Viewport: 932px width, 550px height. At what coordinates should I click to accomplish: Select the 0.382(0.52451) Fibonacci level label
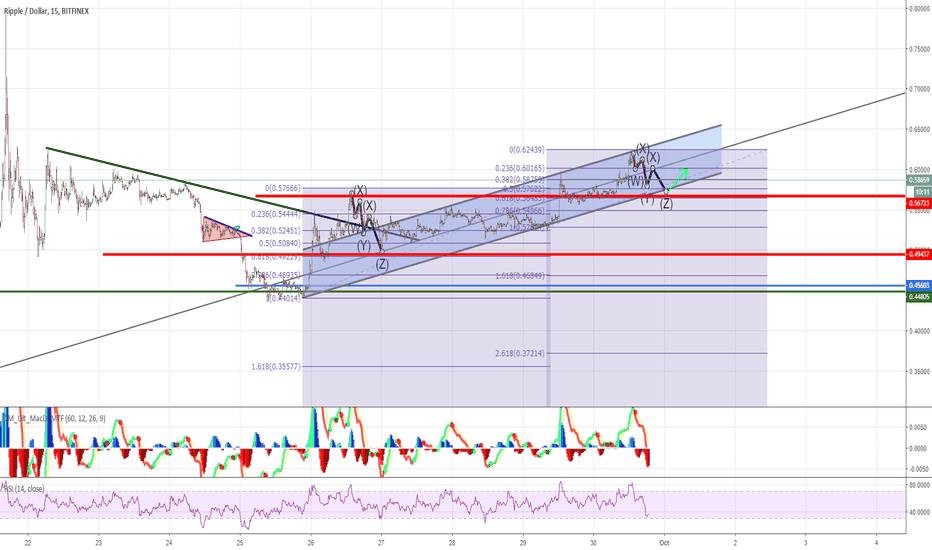point(276,231)
